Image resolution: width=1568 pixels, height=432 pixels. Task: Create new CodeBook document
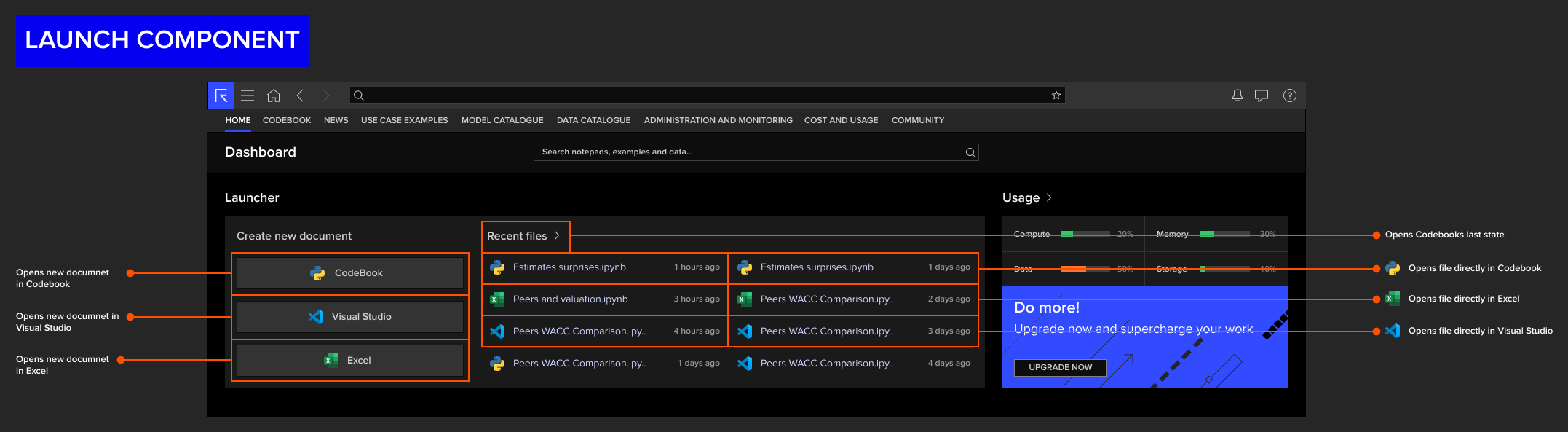point(350,273)
